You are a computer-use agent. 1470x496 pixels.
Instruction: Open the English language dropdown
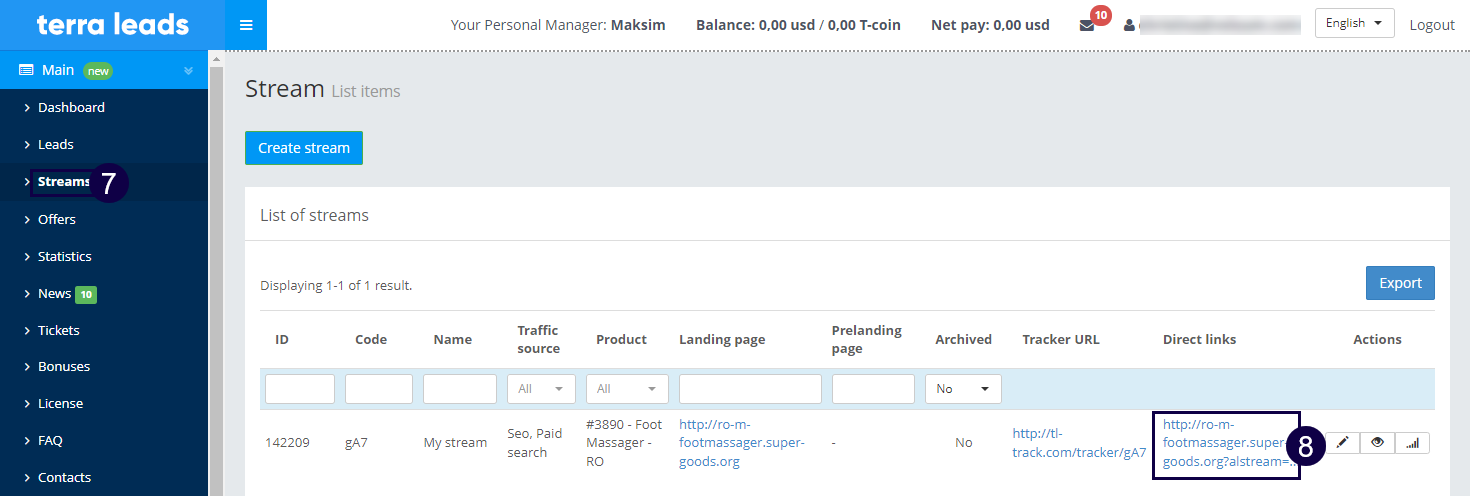coord(1354,23)
